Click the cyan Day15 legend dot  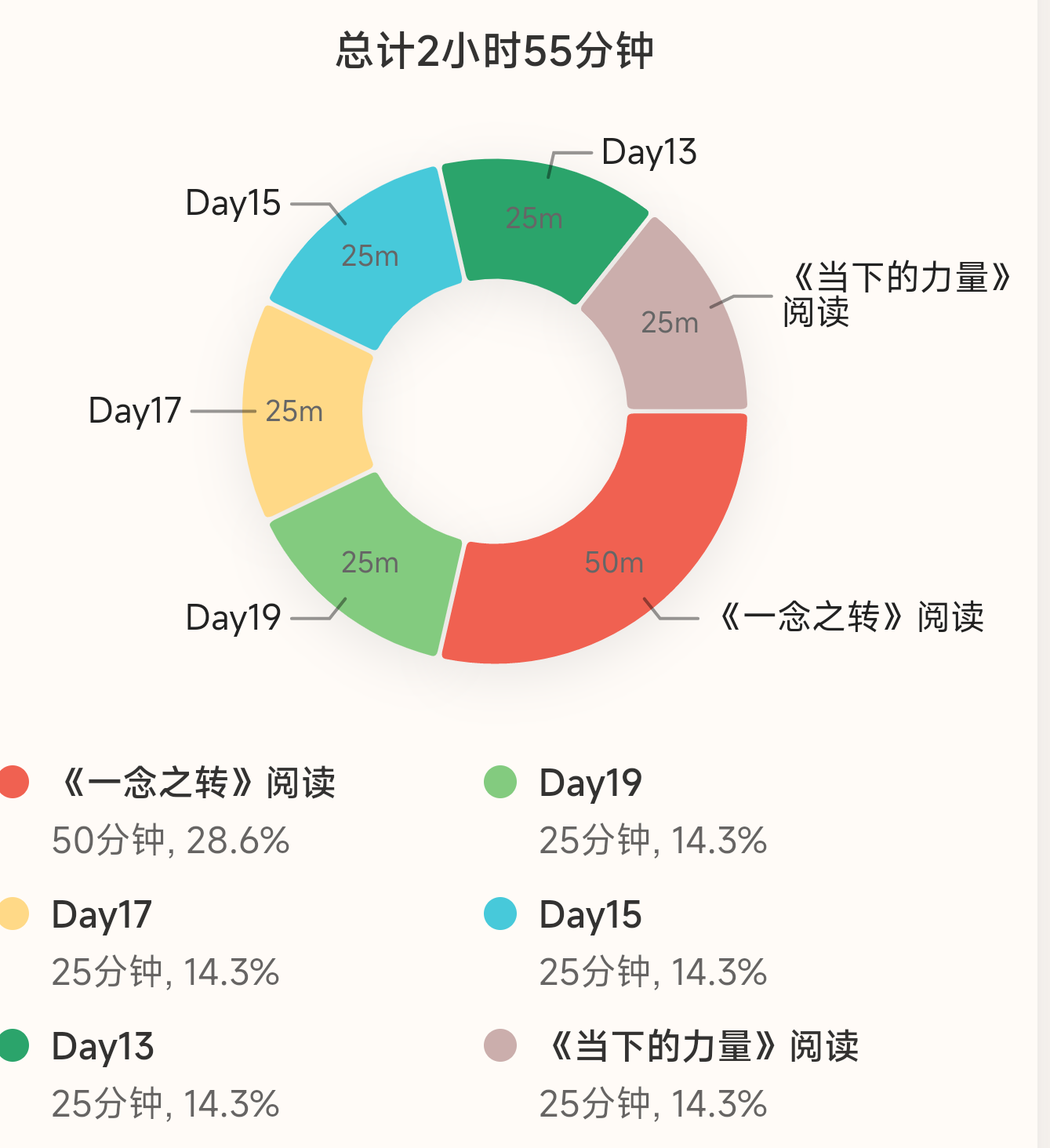pos(500,914)
